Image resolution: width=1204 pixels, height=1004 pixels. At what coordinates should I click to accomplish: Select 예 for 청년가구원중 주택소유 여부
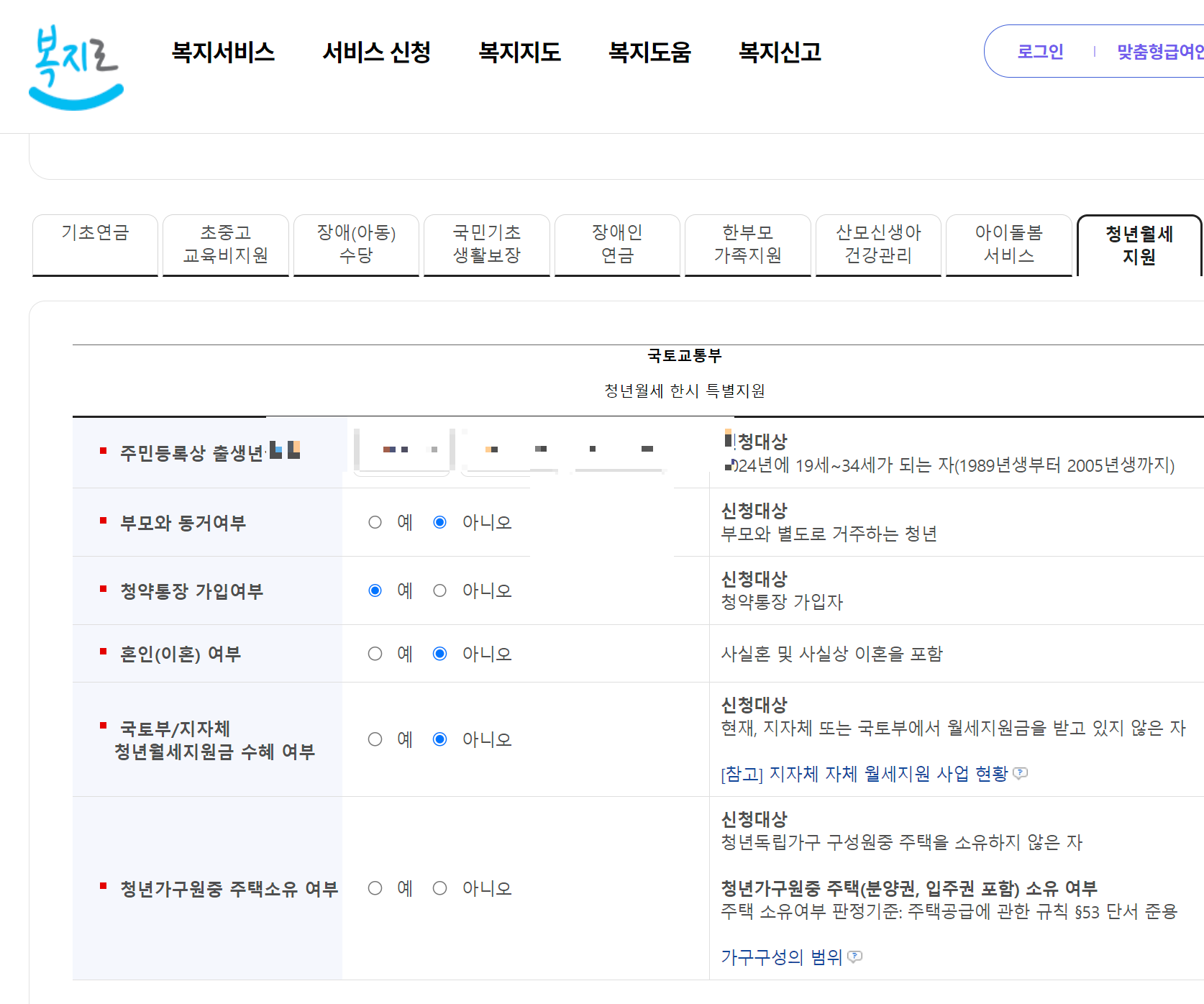point(375,888)
